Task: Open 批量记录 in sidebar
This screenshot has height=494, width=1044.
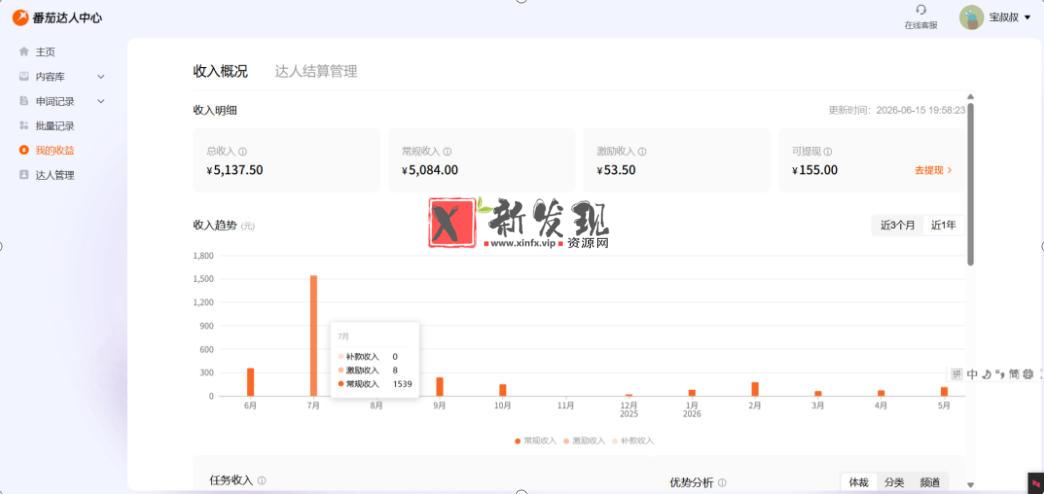Action: (x=55, y=126)
